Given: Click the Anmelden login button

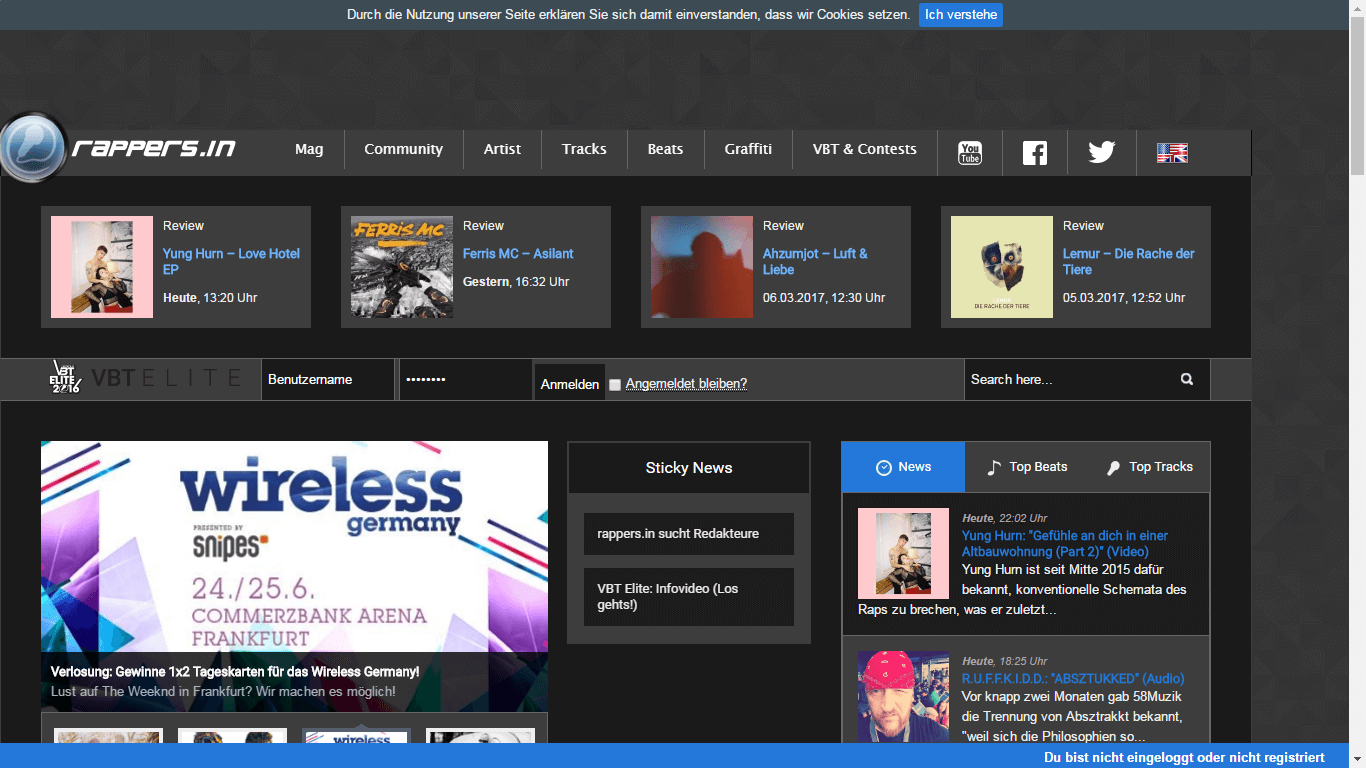Looking at the screenshot, I should tap(570, 384).
